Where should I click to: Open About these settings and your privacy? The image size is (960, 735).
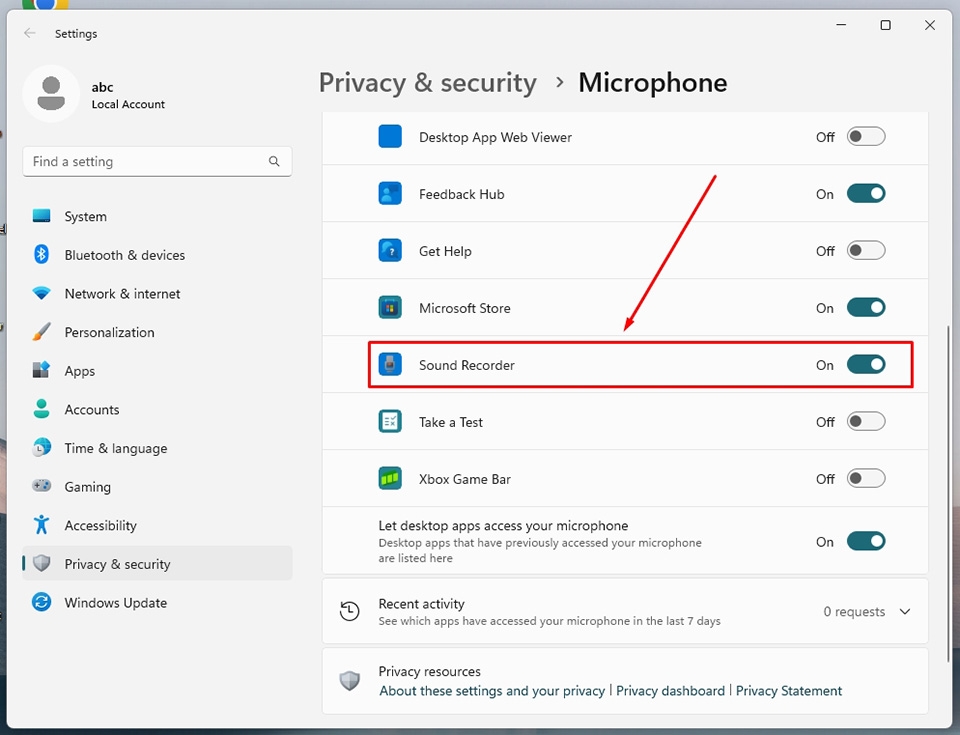[x=492, y=691]
